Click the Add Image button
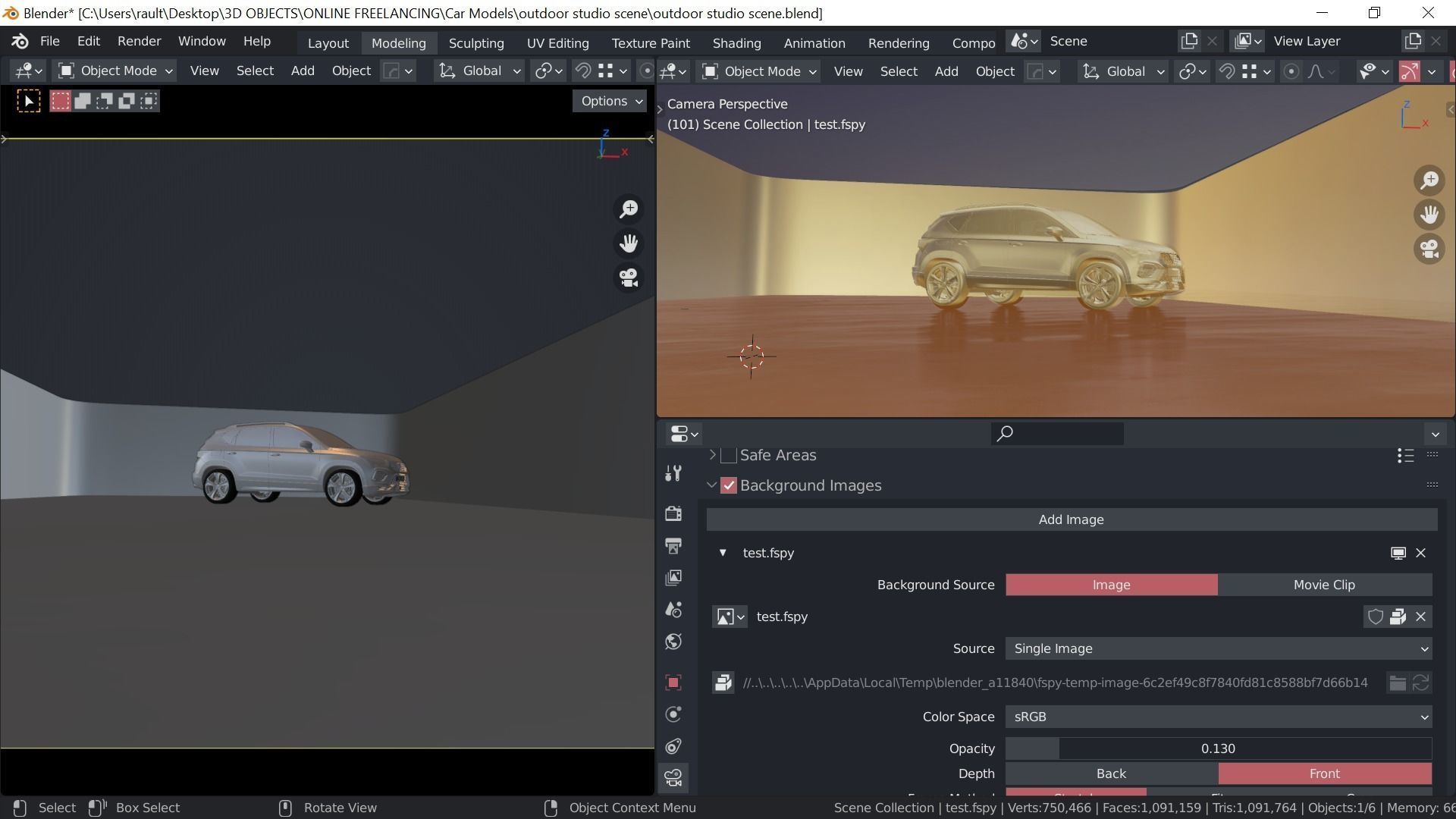 tap(1072, 519)
